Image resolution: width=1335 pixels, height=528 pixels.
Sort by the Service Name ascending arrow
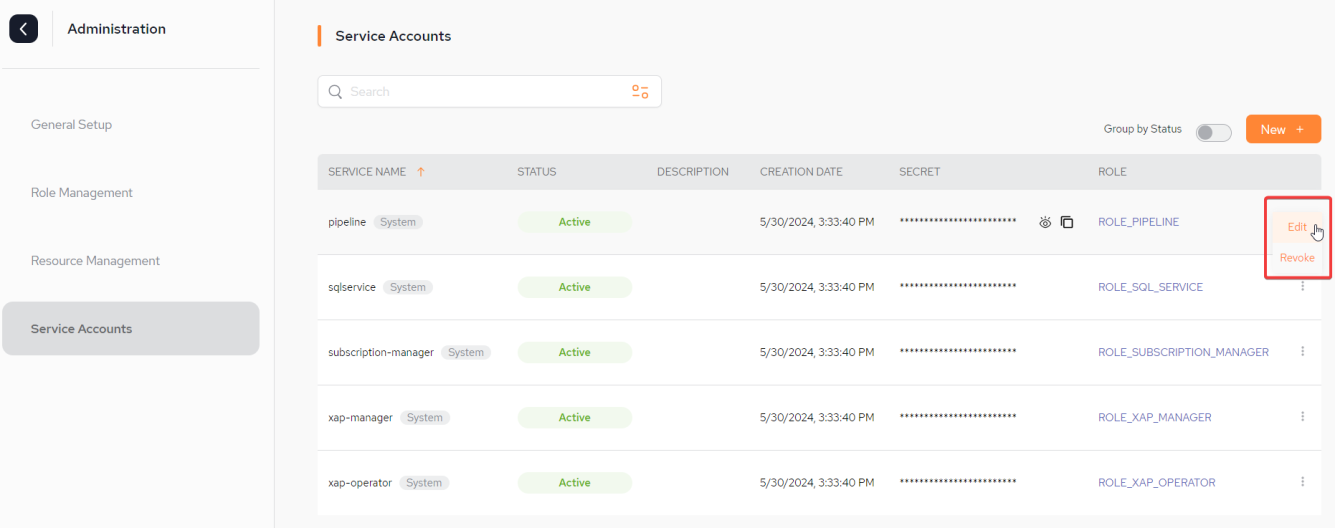420,172
